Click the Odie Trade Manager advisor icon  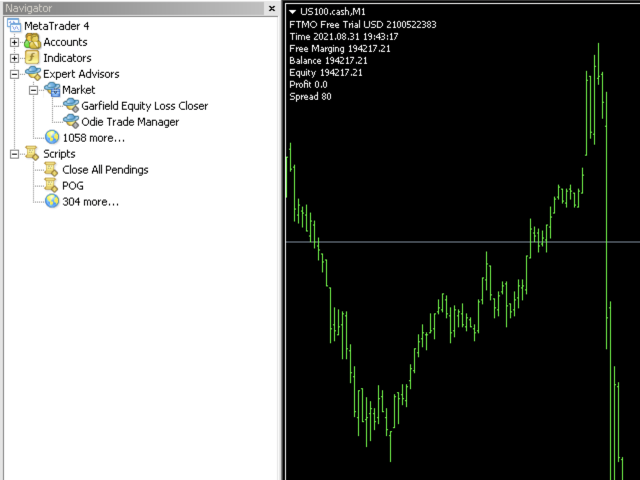70,122
